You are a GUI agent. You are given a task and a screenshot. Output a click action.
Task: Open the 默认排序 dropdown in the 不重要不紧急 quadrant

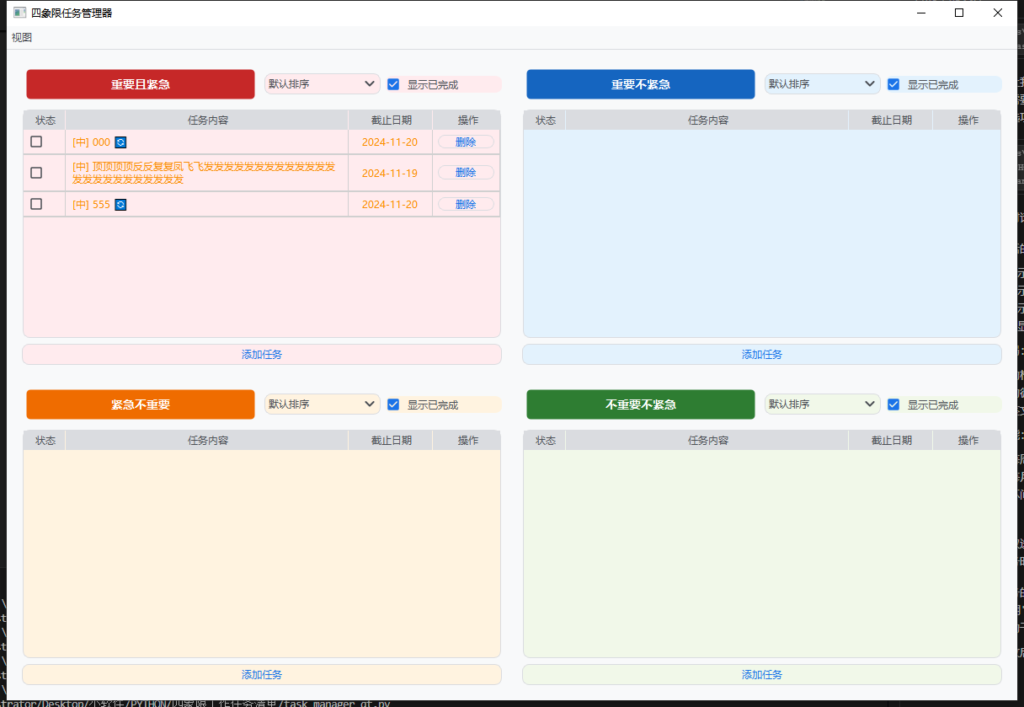tap(822, 405)
